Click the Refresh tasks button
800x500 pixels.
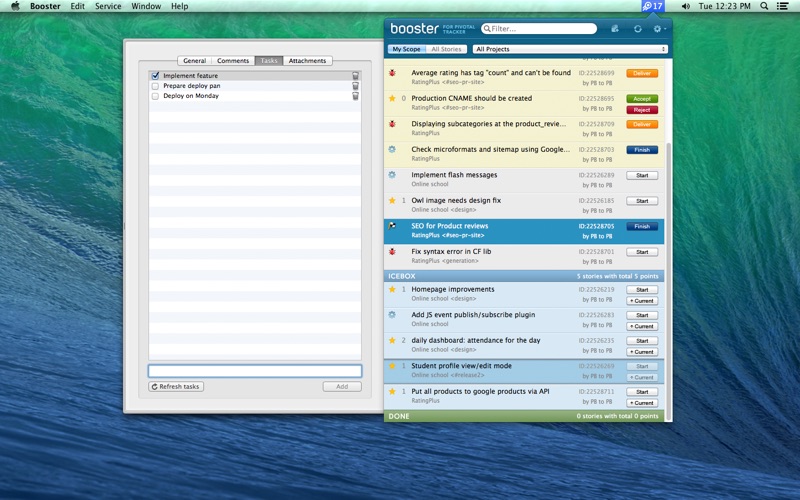point(176,387)
